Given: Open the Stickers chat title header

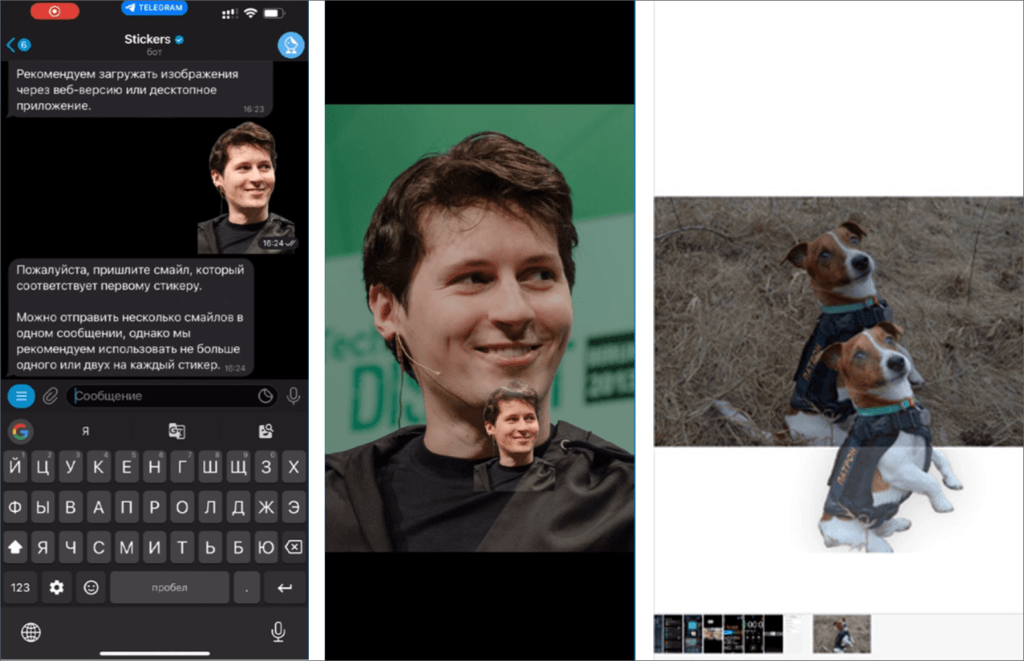Looking at the screenshot, I should [x=154, y=44].
